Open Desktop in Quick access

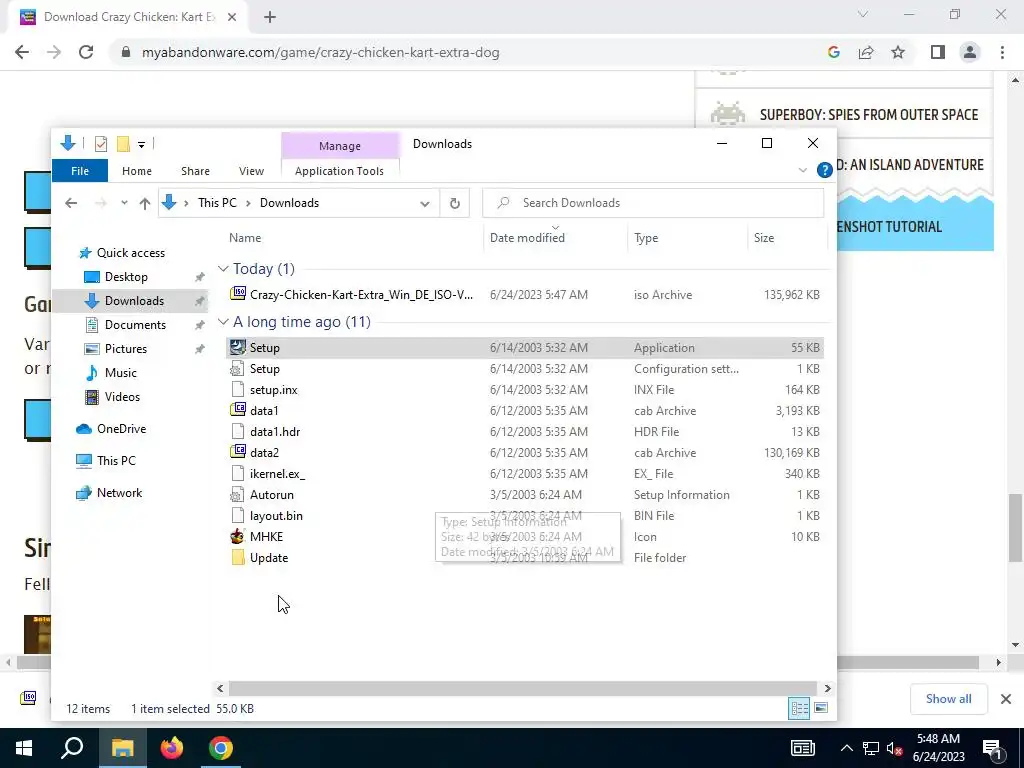[126, 277]
